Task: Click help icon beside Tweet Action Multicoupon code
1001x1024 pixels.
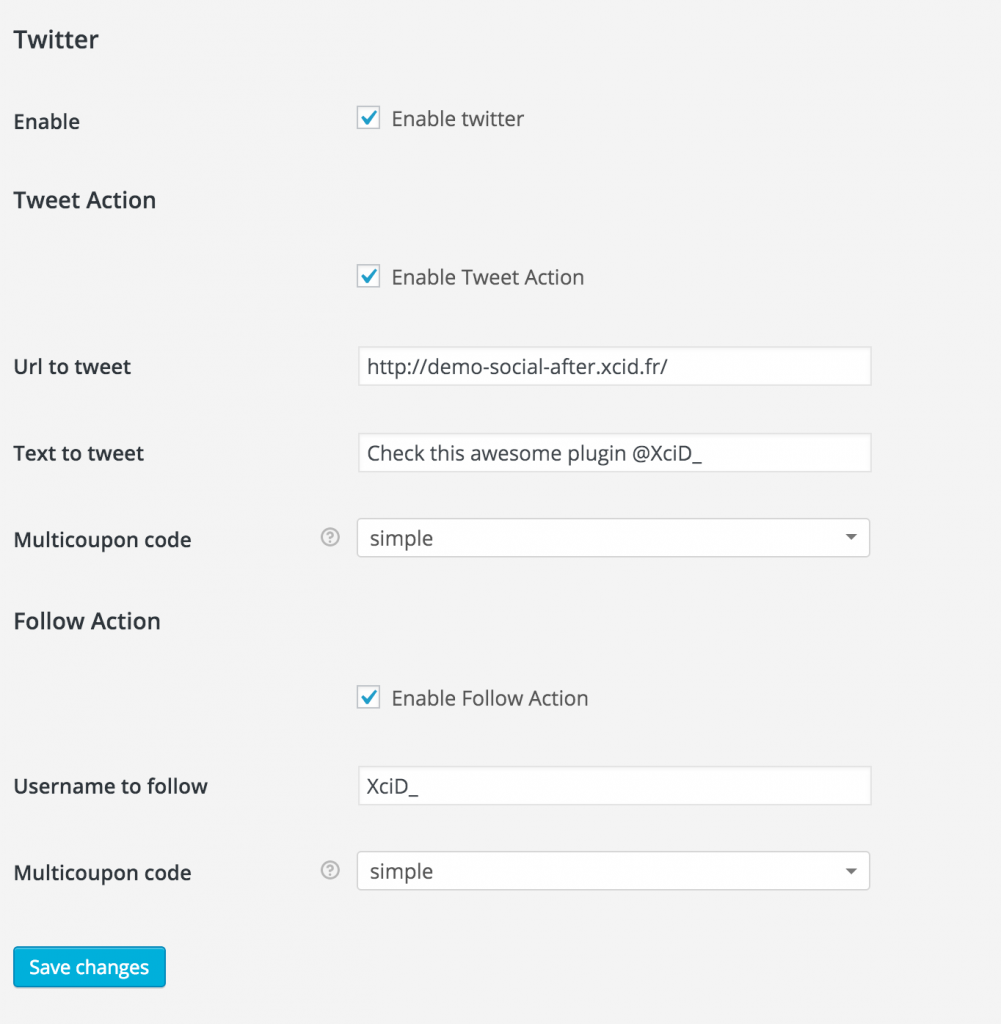Action: (330, 538)
